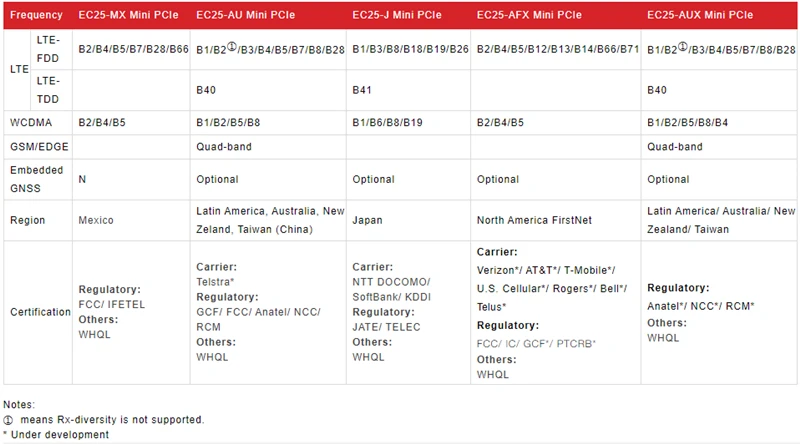This screenshot has height=444, width=800.
Task: Click the Mexico region cell
Action: point(96,220)
